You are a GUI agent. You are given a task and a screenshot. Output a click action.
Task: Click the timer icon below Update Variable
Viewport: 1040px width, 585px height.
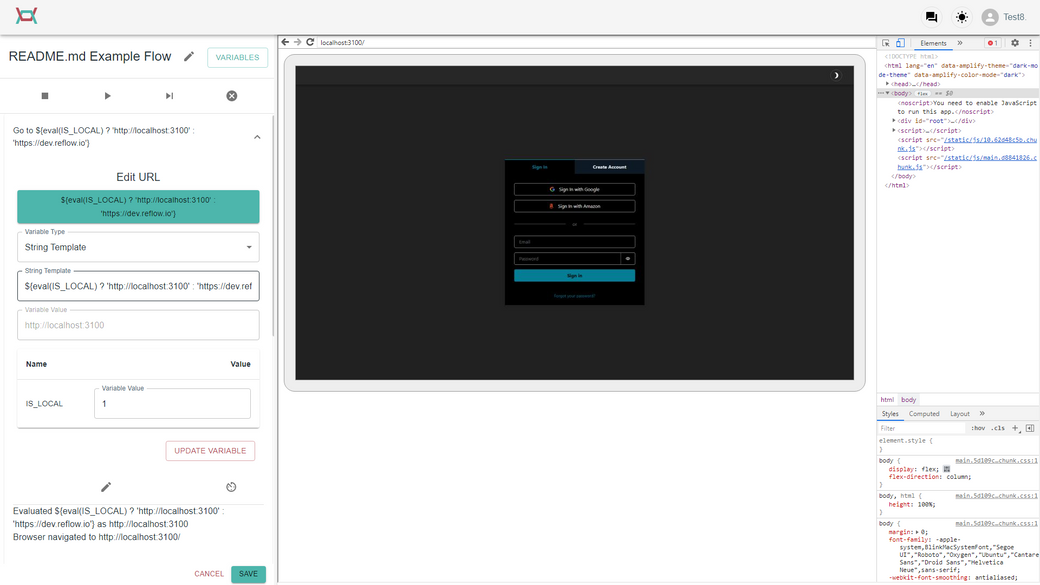pyautogui.click(x=230, y=487)
